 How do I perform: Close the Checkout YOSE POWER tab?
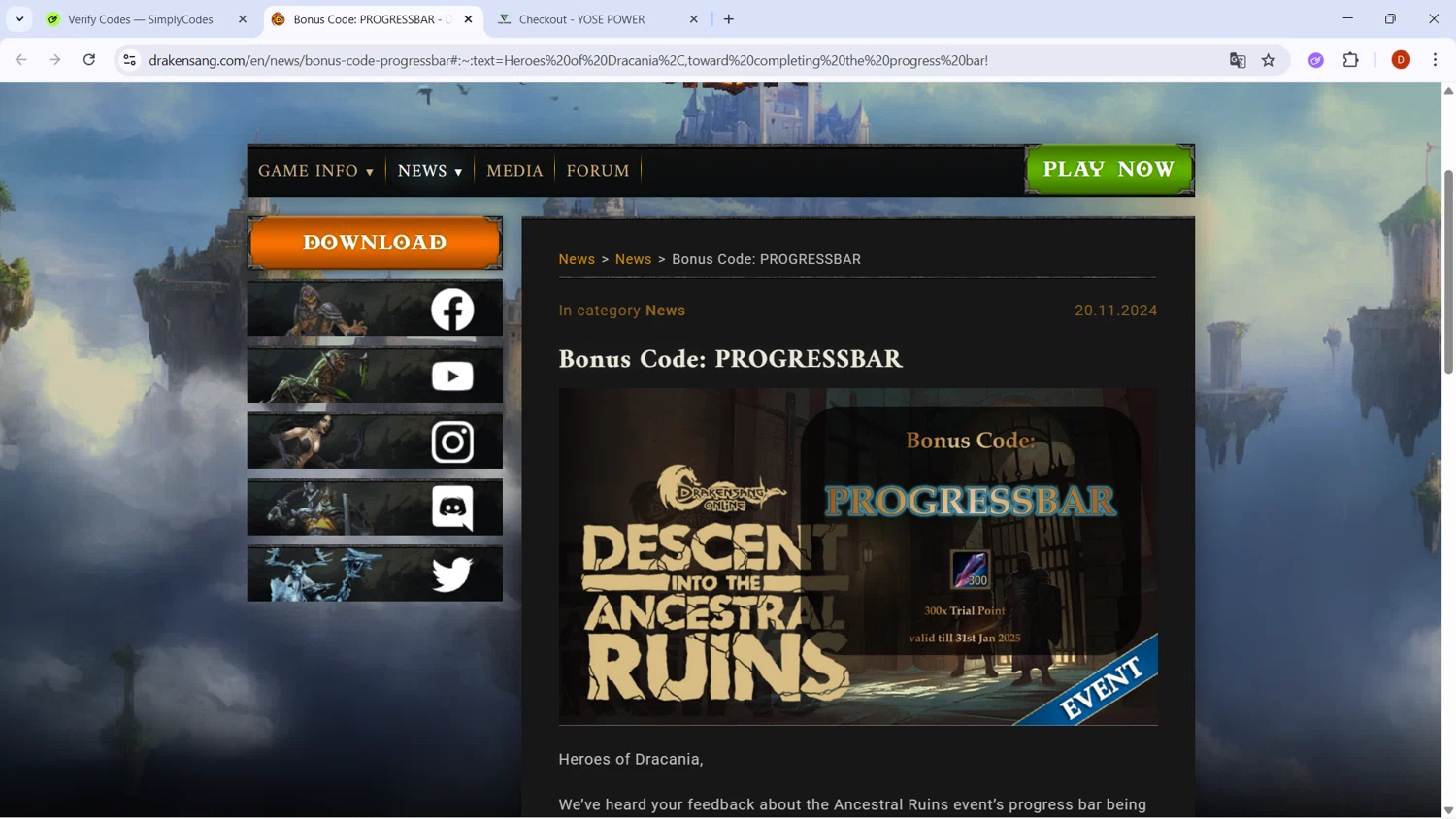(694, 19)
